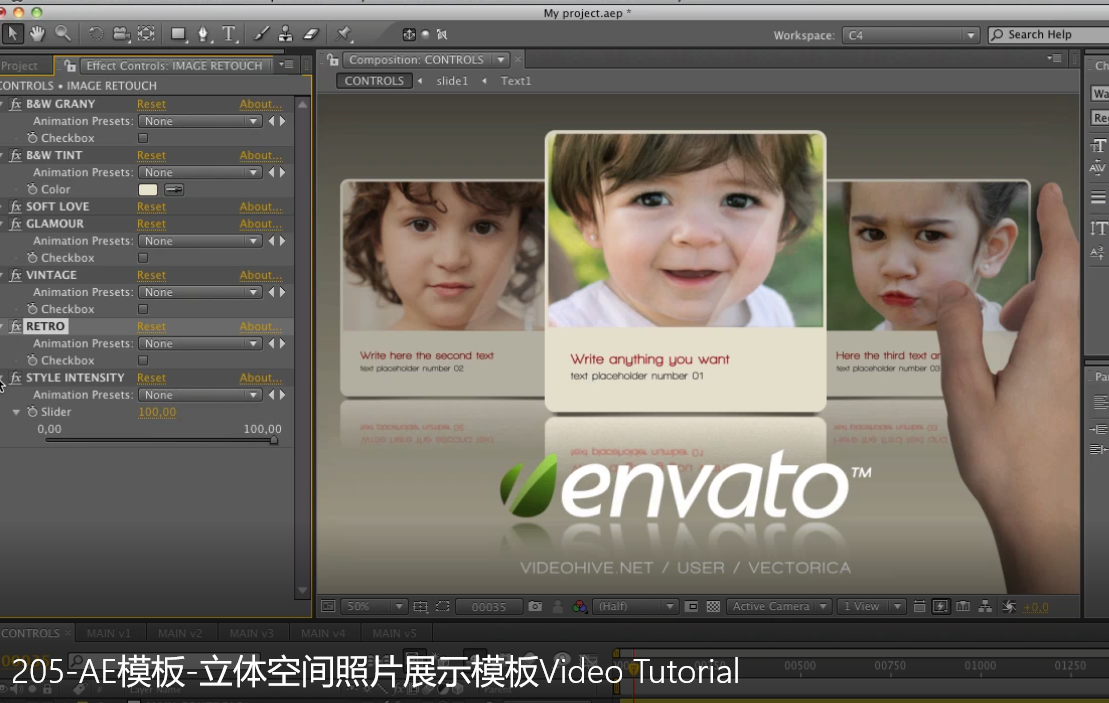The image size is (1109, 703).
Task: Open the Active Camera view dropdown
Action: [778, 607]
